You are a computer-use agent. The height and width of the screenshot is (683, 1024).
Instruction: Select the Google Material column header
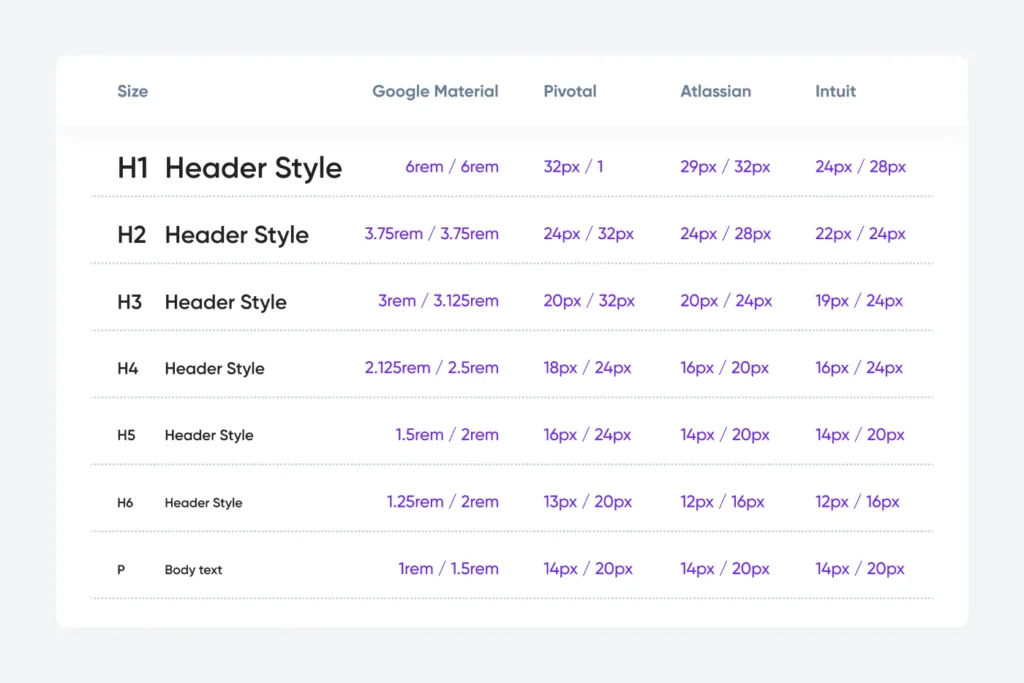click(x=435, y=91)
